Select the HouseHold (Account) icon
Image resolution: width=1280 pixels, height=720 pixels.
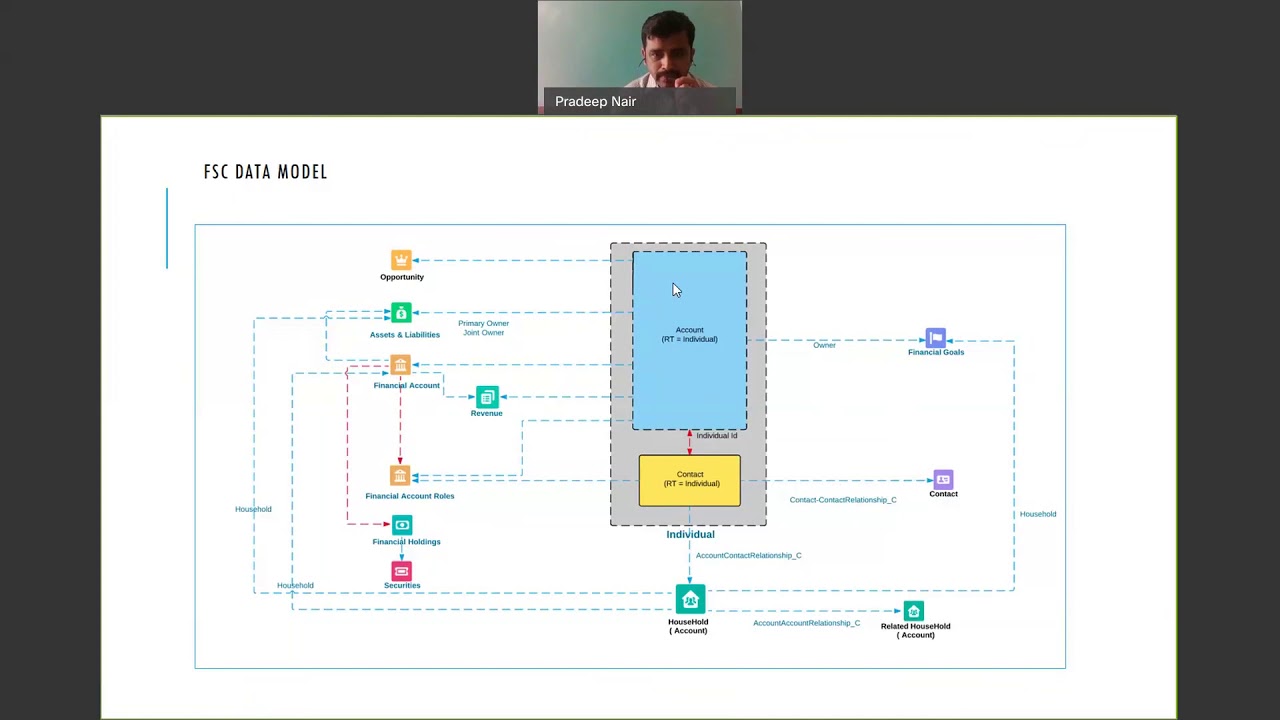[x=690, y=600]
